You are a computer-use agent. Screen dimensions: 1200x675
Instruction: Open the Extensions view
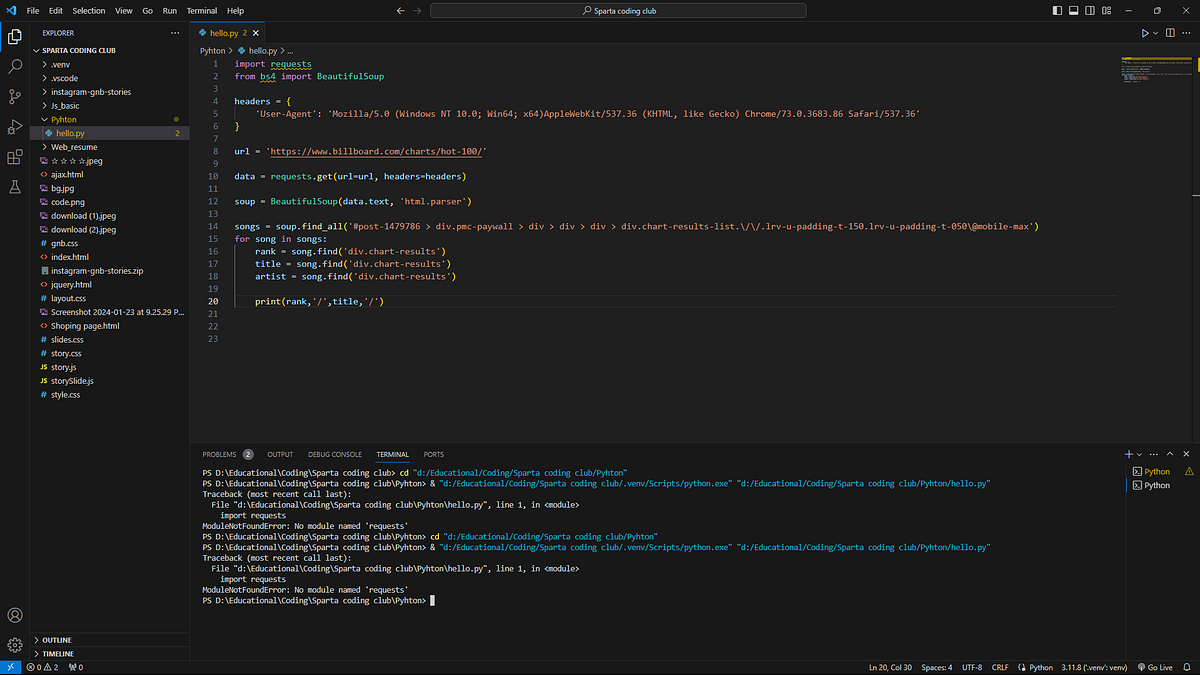14,158
